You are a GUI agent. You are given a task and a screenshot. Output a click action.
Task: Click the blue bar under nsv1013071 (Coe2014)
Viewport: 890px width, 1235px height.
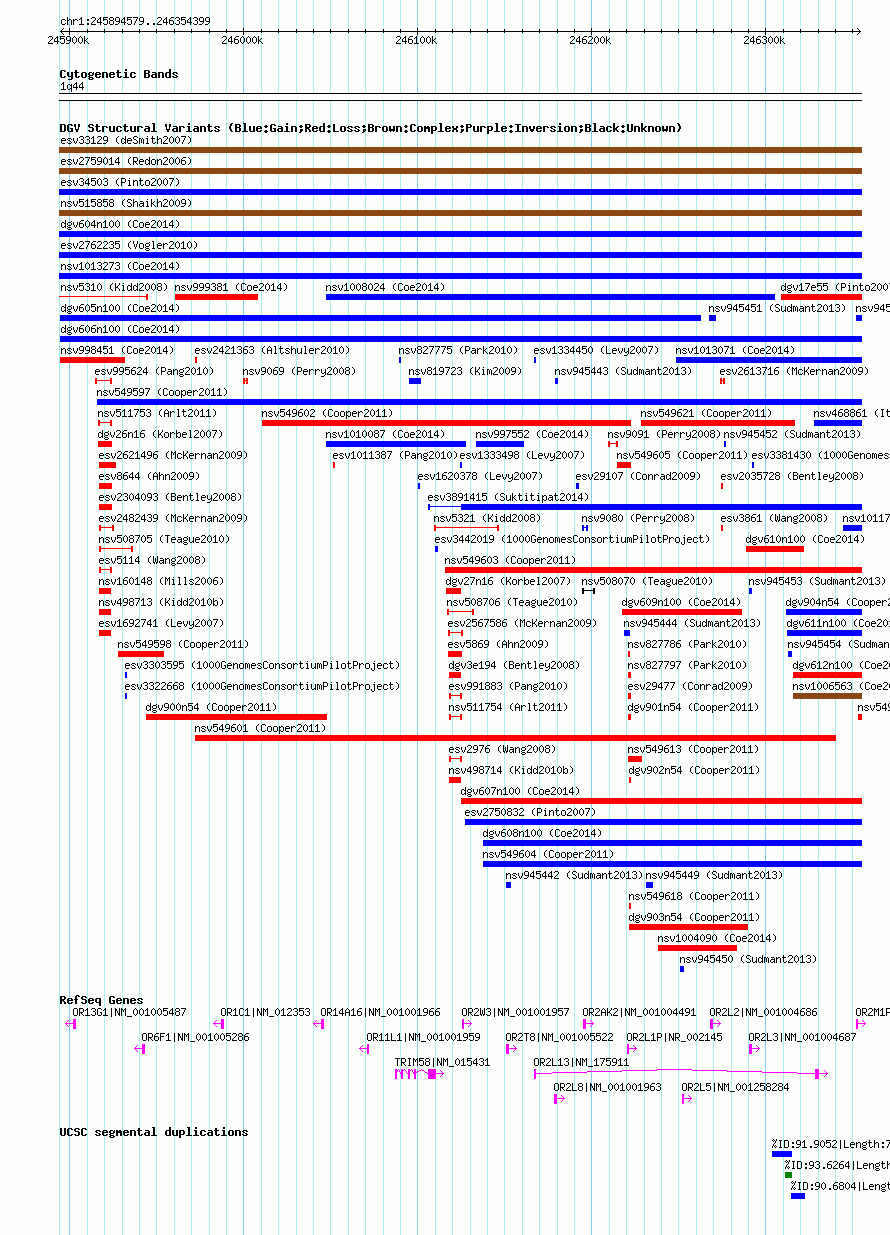click(768, 360)
